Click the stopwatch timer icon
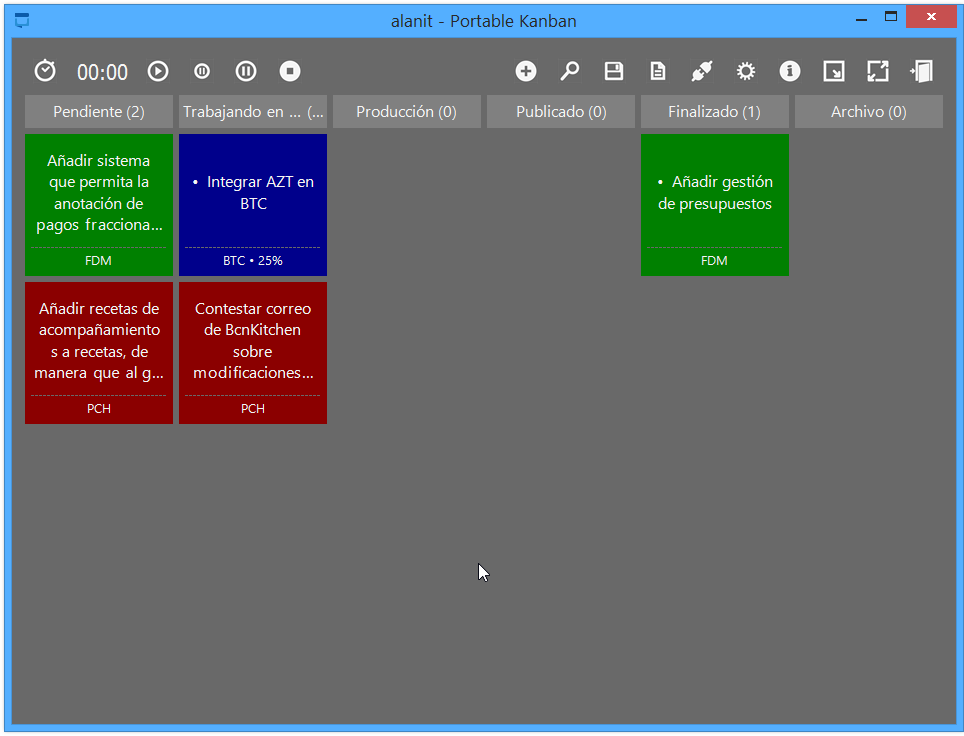964x736 pixels. point(45,71)
